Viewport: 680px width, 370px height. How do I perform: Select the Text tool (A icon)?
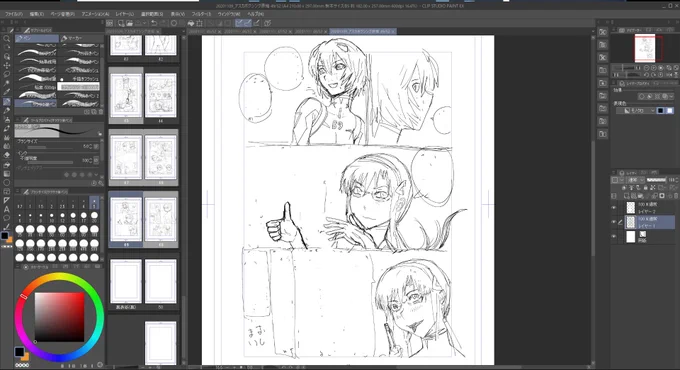click(x=7, y=209)
